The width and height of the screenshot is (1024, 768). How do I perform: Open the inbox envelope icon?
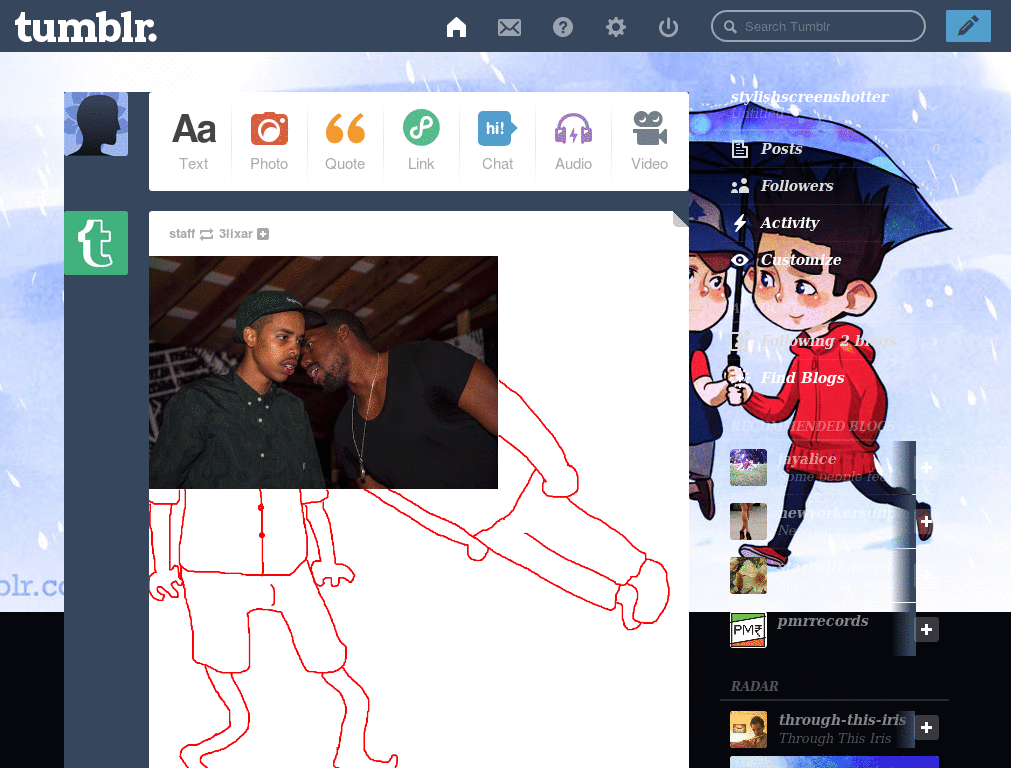click(509, 27)
